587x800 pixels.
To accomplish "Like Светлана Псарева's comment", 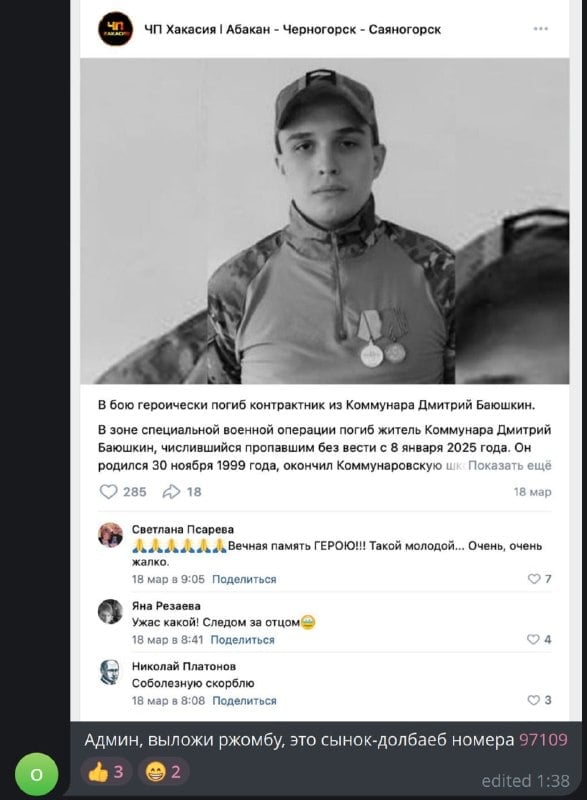I will 534,579.
